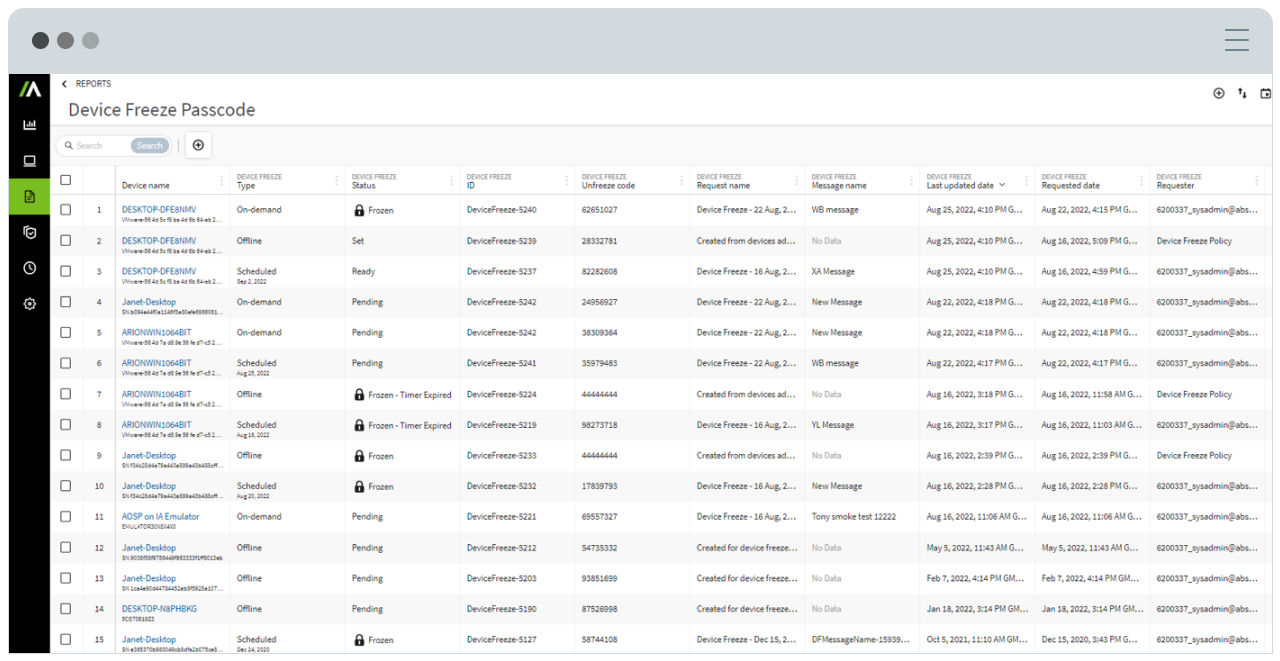The image size is (1280, 661).
Task: Open the dashboard chart icon in the sidebar
Action: tap(30, 125)
